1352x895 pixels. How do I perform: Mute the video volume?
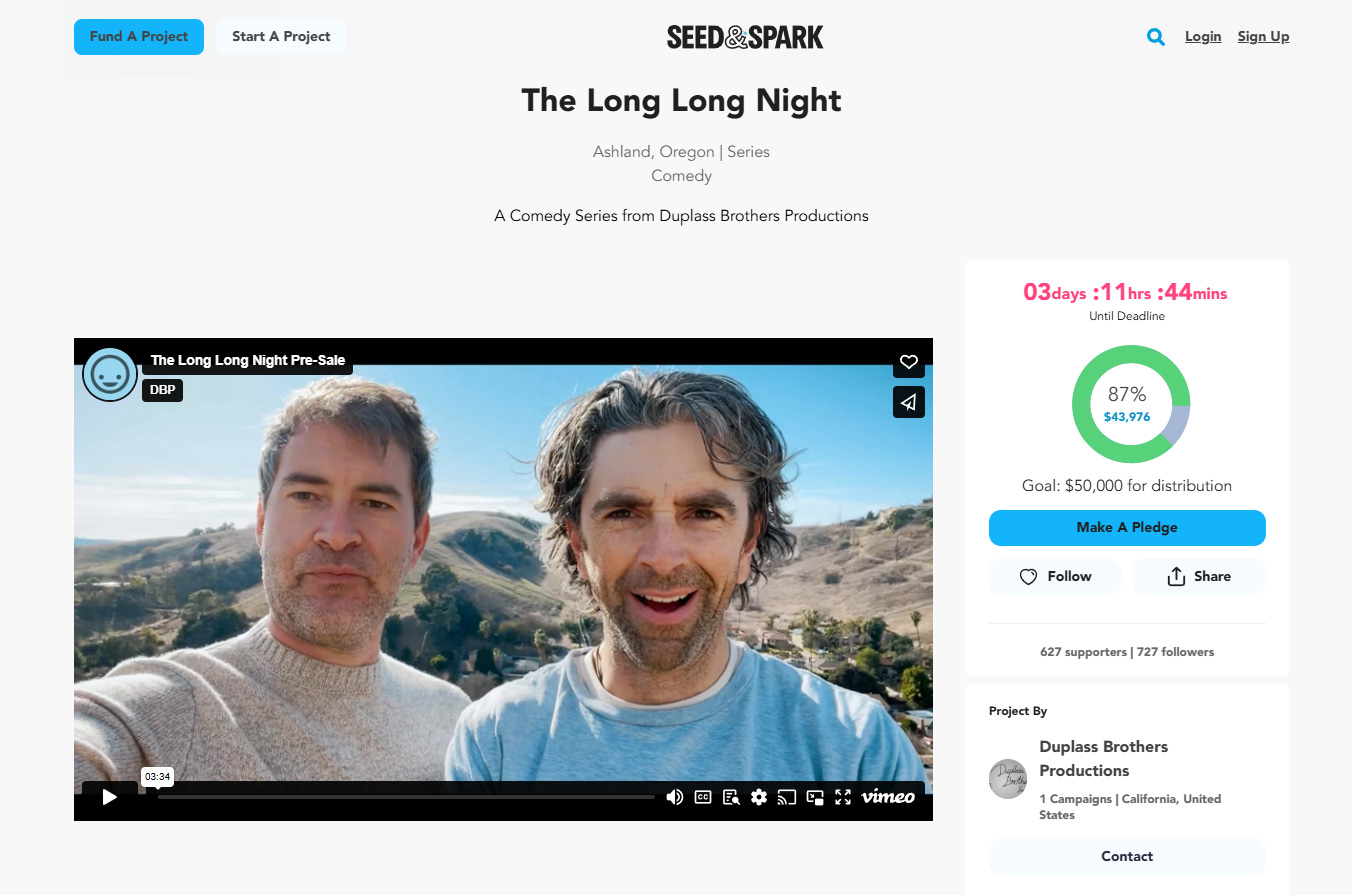tap(675, 797)
